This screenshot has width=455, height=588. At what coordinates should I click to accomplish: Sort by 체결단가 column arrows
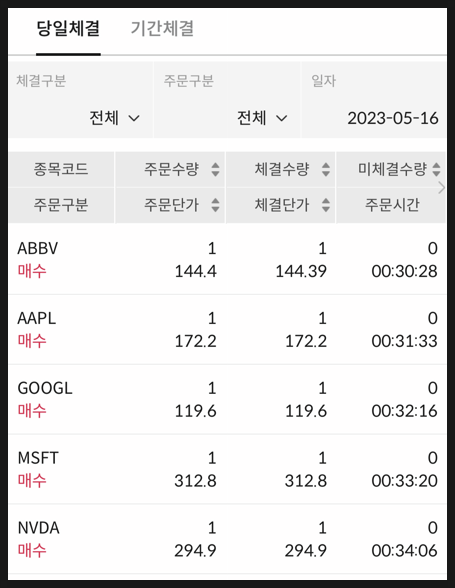pyautogui.click(x=326, y=205)
